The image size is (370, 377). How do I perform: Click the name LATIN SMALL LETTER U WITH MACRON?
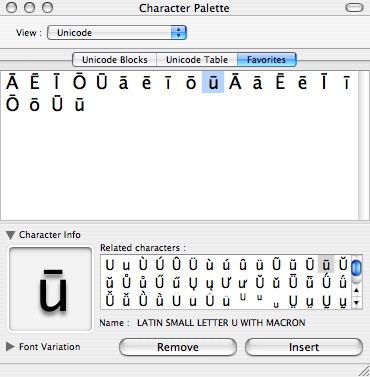pos(221,323)
